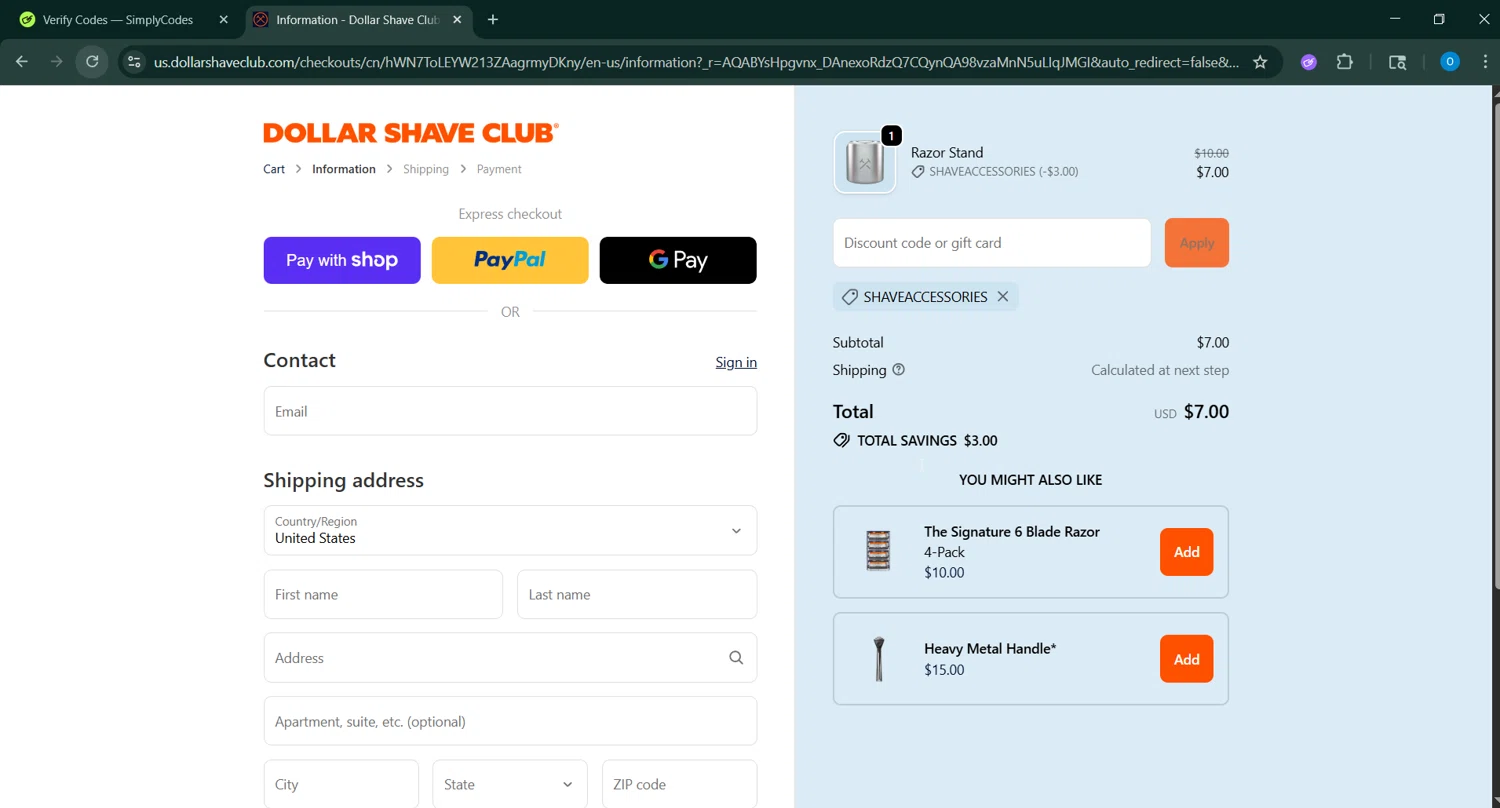Click search magnifier in Address field
This screenshot has width=1500, height=808.
(x=736, y=658)
